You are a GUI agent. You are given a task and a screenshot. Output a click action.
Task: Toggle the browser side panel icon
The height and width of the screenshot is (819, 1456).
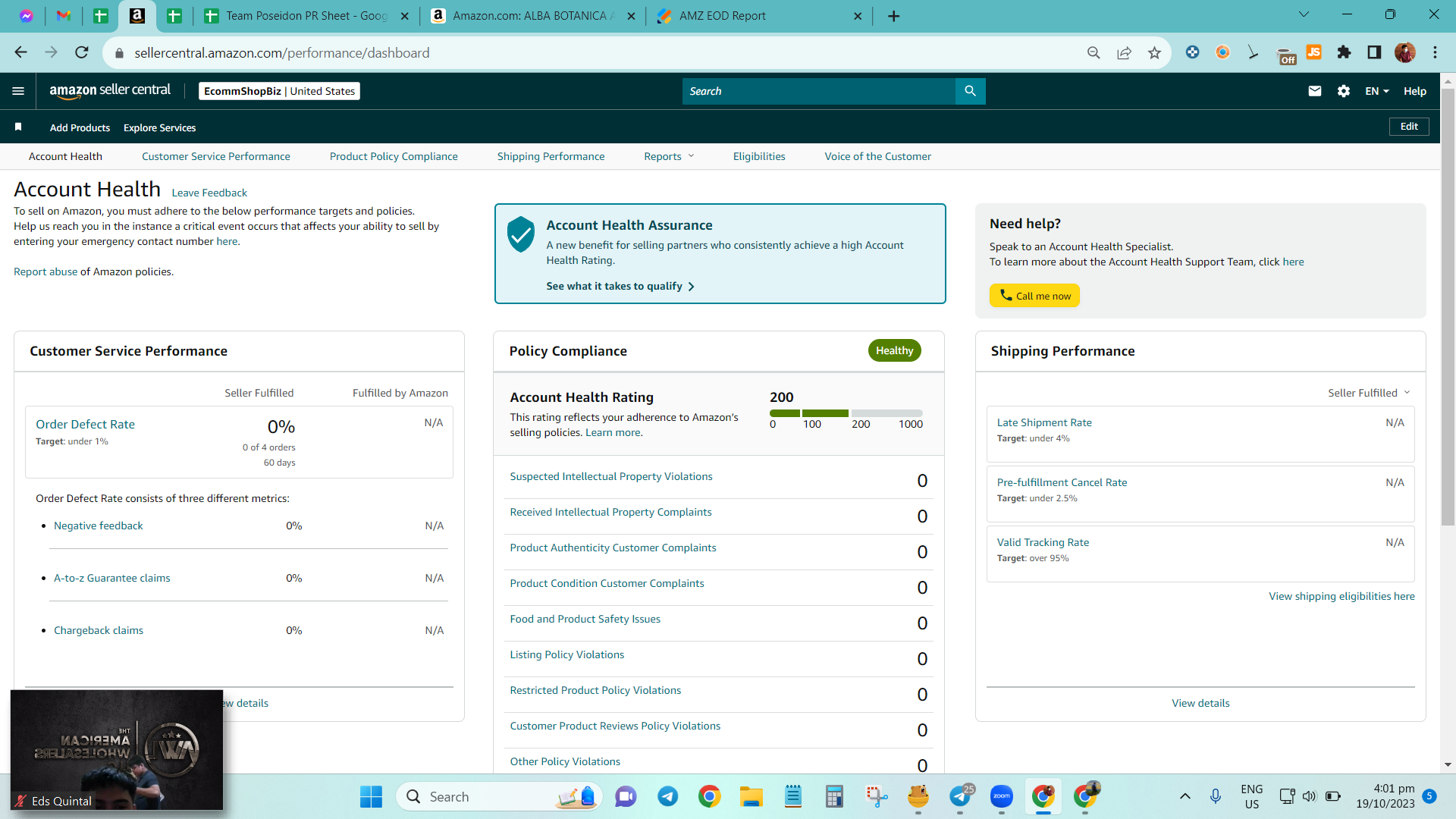pos(1374,52)
